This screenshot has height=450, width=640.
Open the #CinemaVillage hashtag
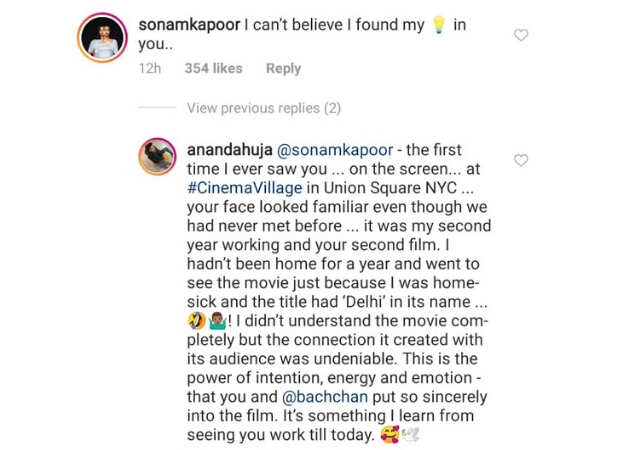pos(244,188)
